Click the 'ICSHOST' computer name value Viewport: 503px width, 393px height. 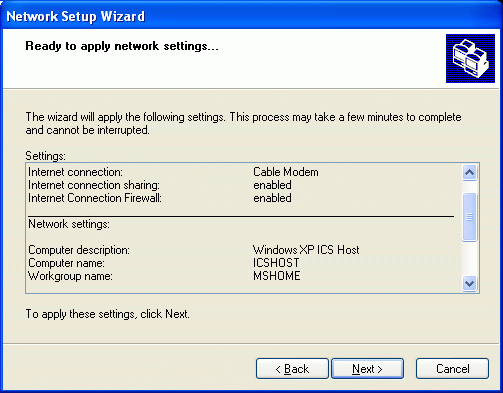(x=276, y=263)
